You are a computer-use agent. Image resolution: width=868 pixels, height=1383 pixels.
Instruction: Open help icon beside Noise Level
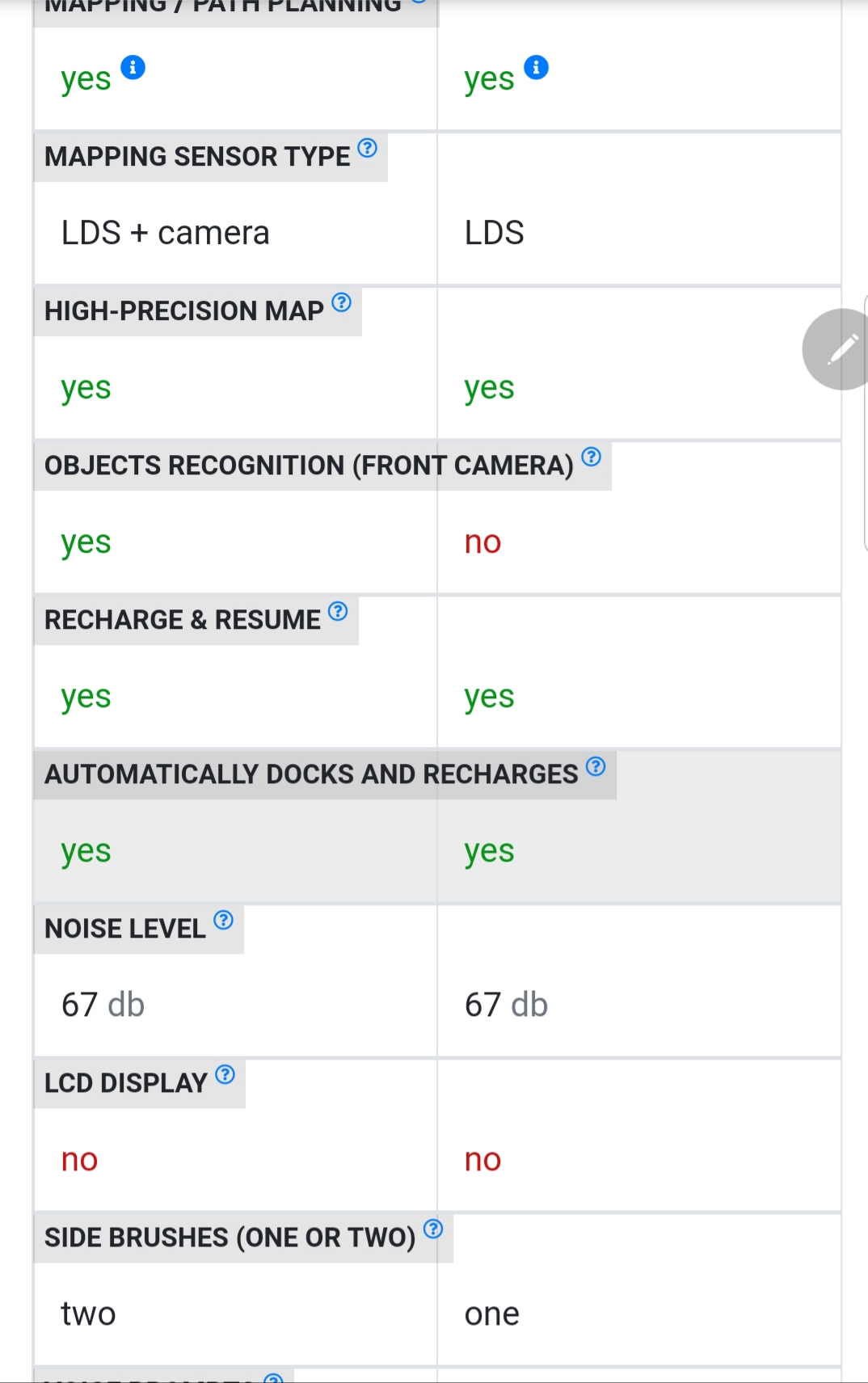(x=223, y=920)
